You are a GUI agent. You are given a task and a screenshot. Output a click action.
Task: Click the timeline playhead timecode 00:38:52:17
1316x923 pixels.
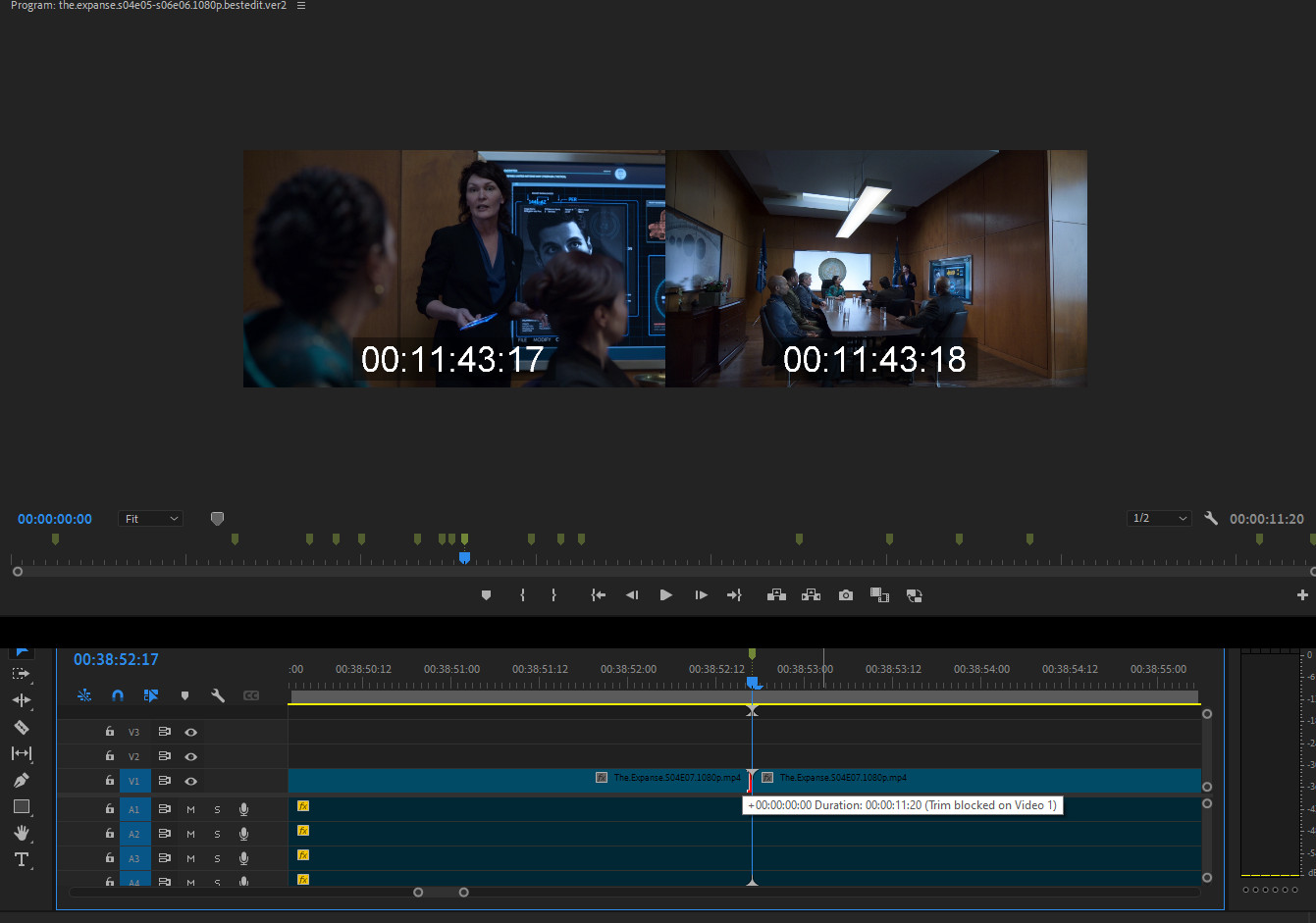click(x=116, y=660)
